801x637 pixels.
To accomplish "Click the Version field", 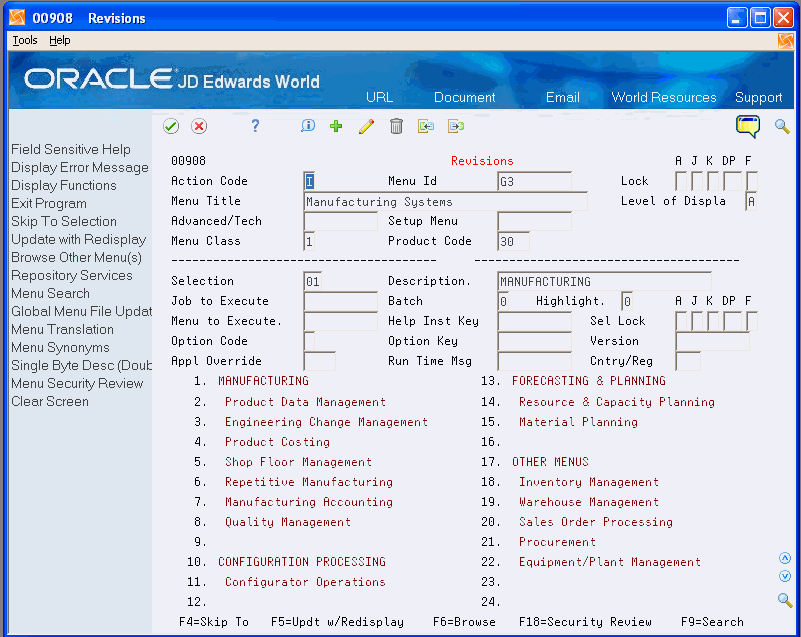I will (713, 341).
